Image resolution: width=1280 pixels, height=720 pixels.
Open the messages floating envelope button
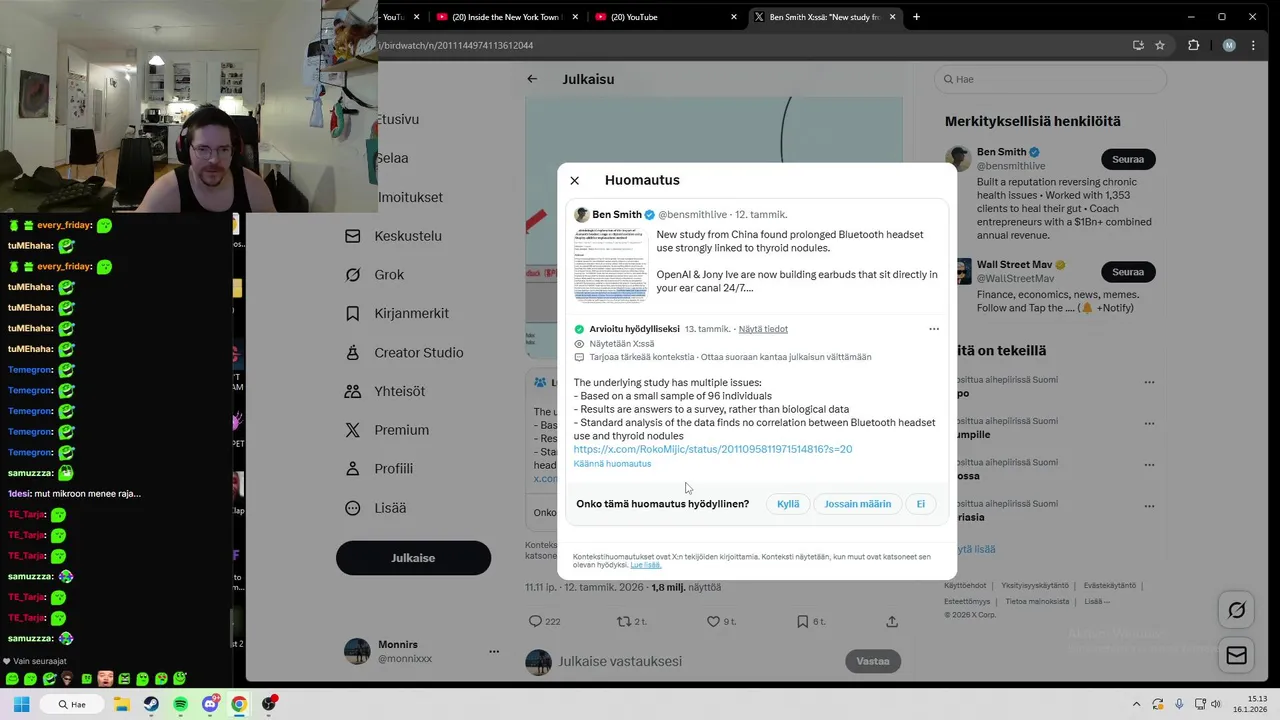(1237, 655)
